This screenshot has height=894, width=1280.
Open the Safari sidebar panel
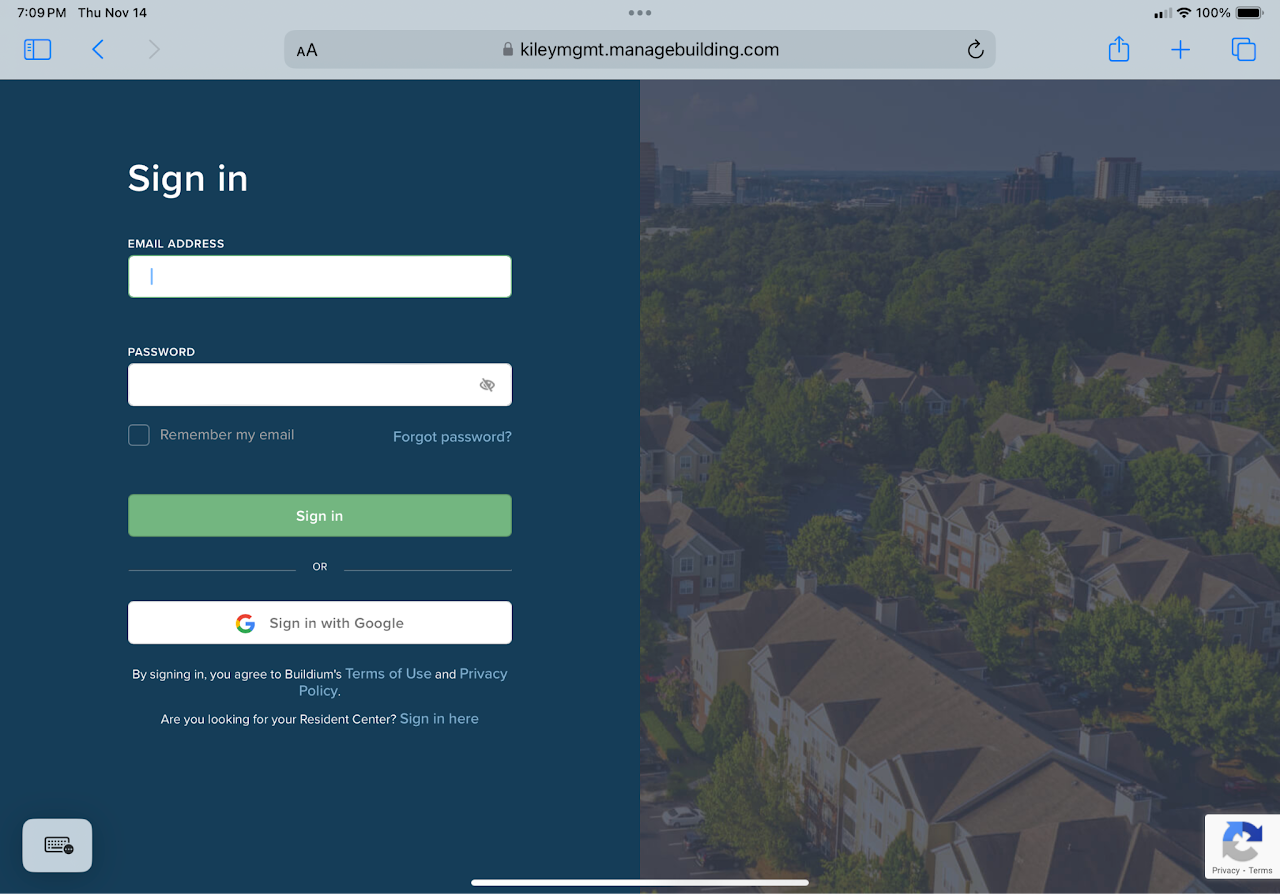37,49
